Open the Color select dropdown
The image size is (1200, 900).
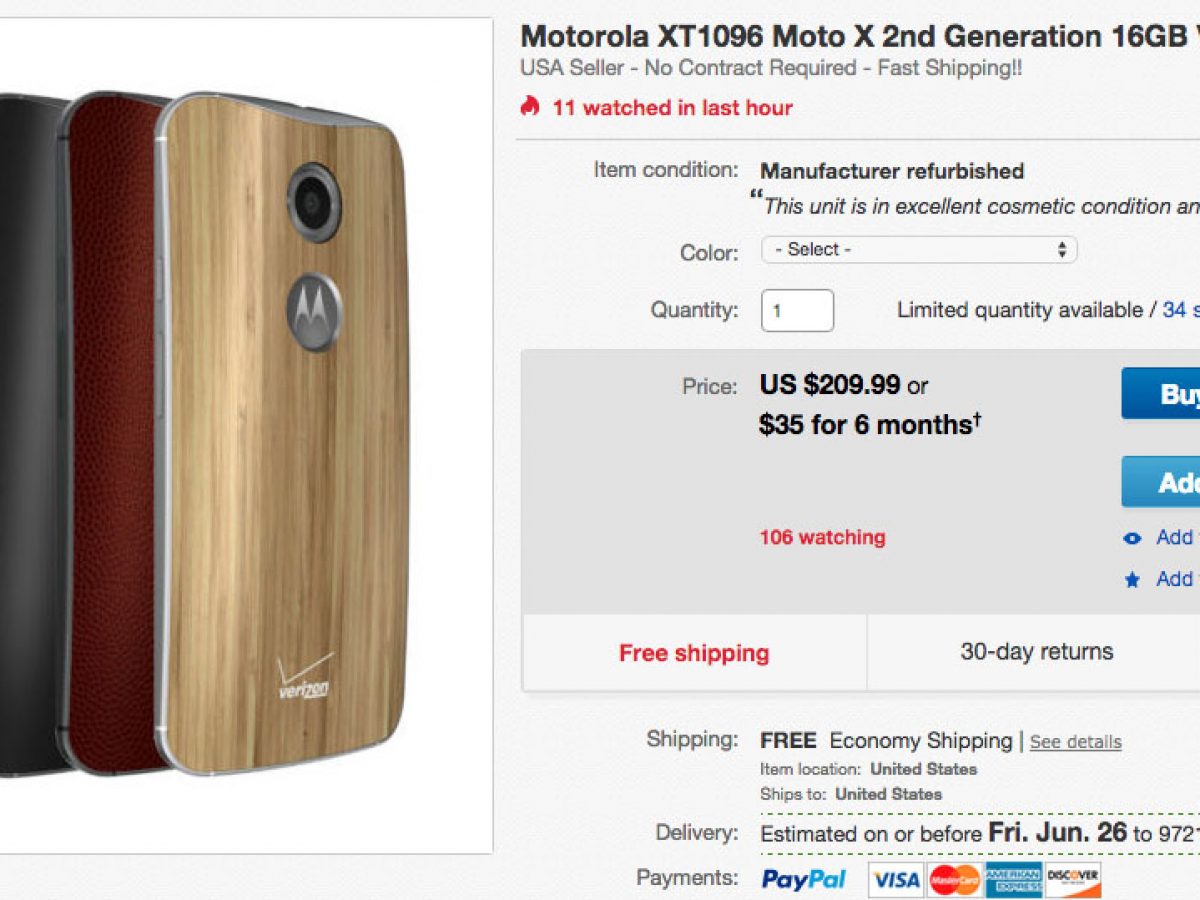[919, 250]
